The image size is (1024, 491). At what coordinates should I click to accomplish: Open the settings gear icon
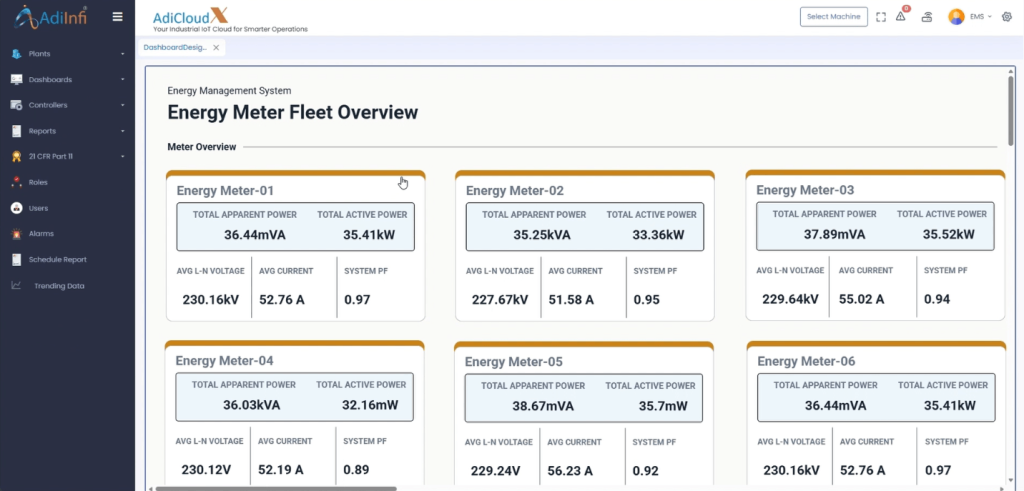click(1006, 17)
